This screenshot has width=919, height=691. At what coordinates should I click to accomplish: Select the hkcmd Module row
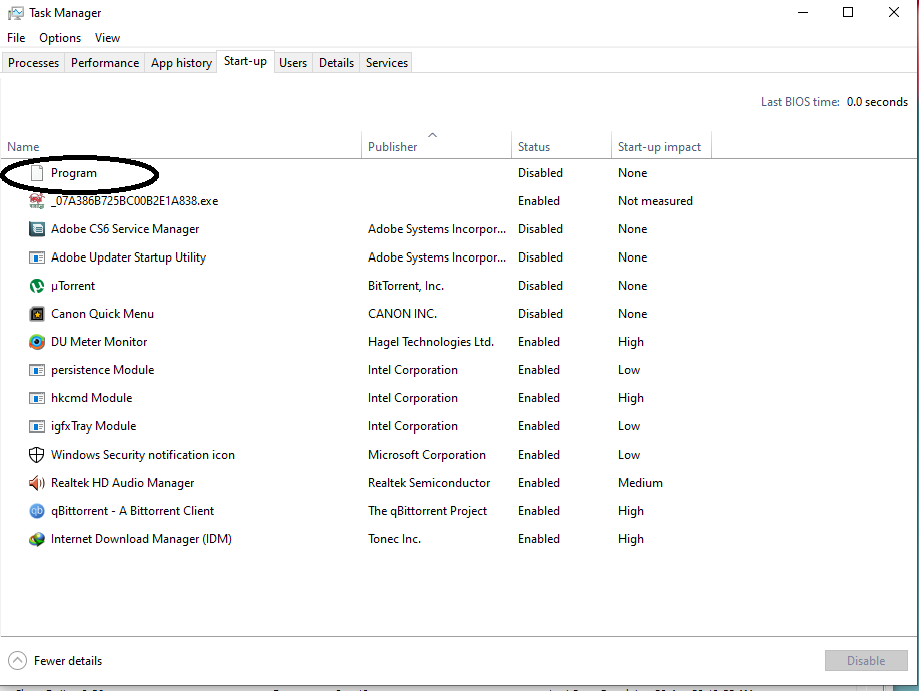[91, 398]
